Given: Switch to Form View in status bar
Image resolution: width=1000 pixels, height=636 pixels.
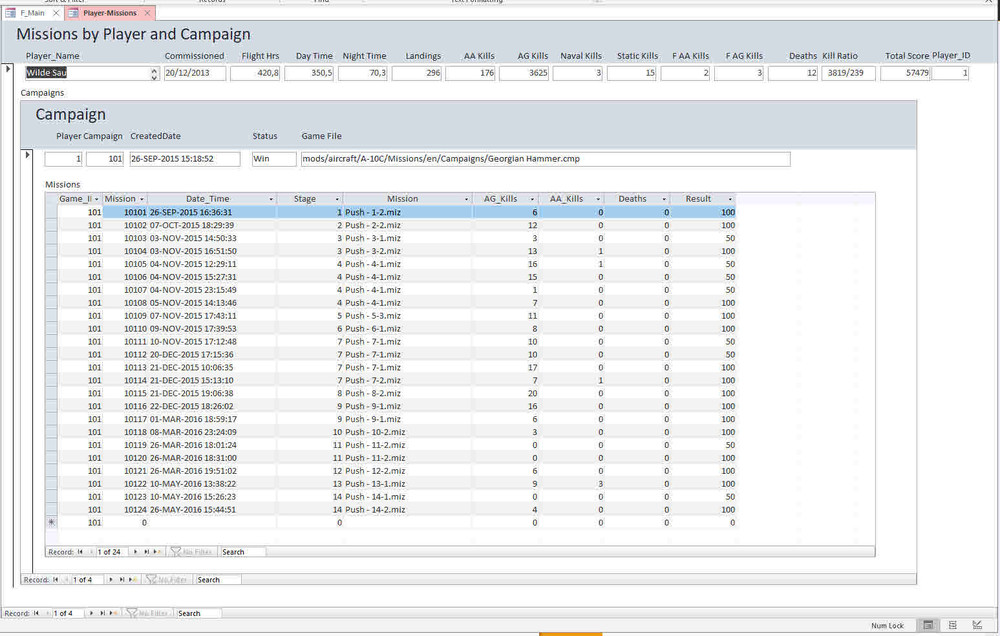Looking at the screenshot, I should (x=929, y=625).
